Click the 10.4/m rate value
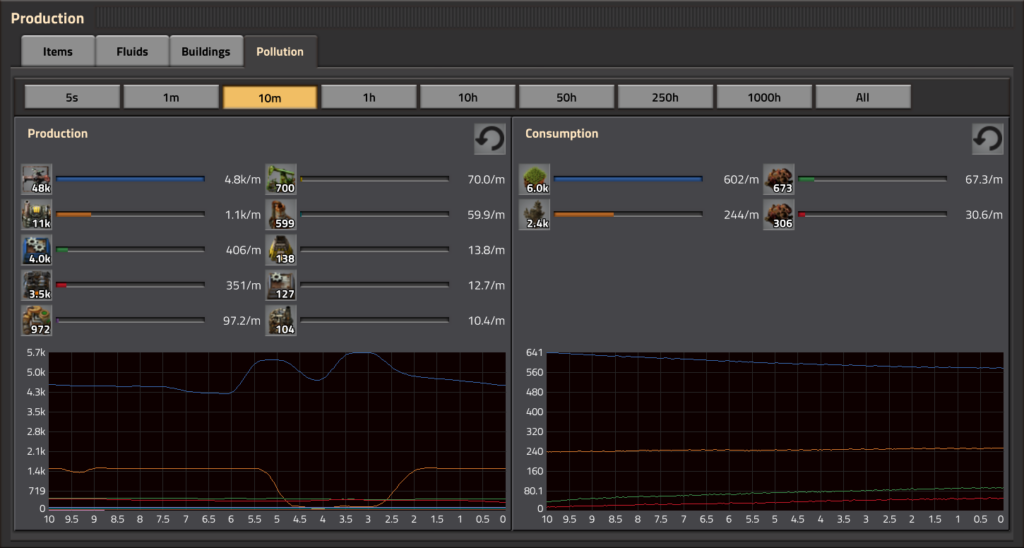 pyautogui.click(x=487, y=321)
